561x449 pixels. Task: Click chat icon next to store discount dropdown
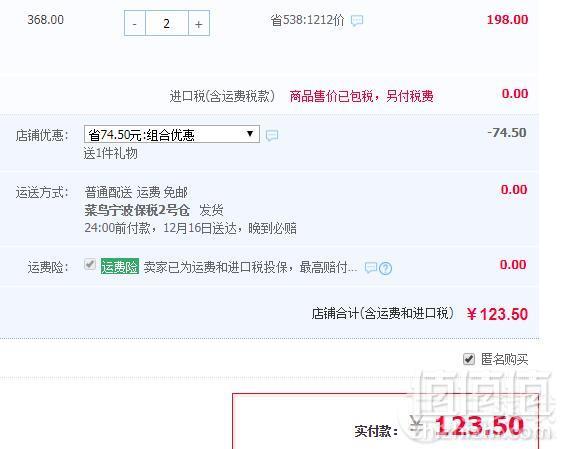(272, 135)
